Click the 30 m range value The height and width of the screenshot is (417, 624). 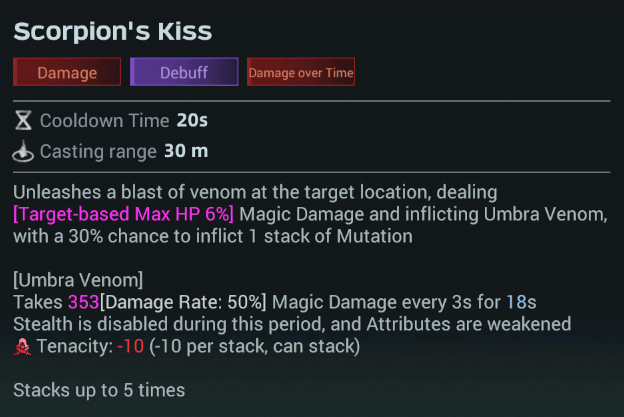[186, 153]
